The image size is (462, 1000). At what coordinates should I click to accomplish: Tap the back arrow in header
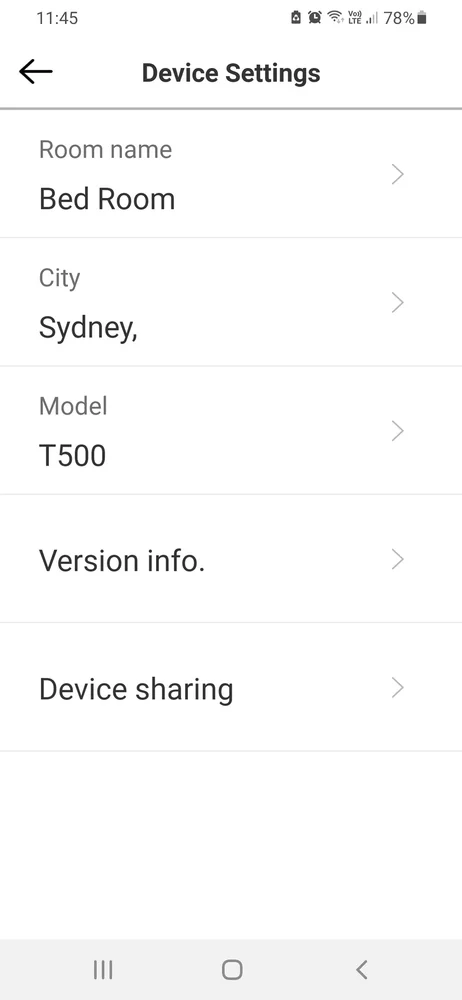36,71
